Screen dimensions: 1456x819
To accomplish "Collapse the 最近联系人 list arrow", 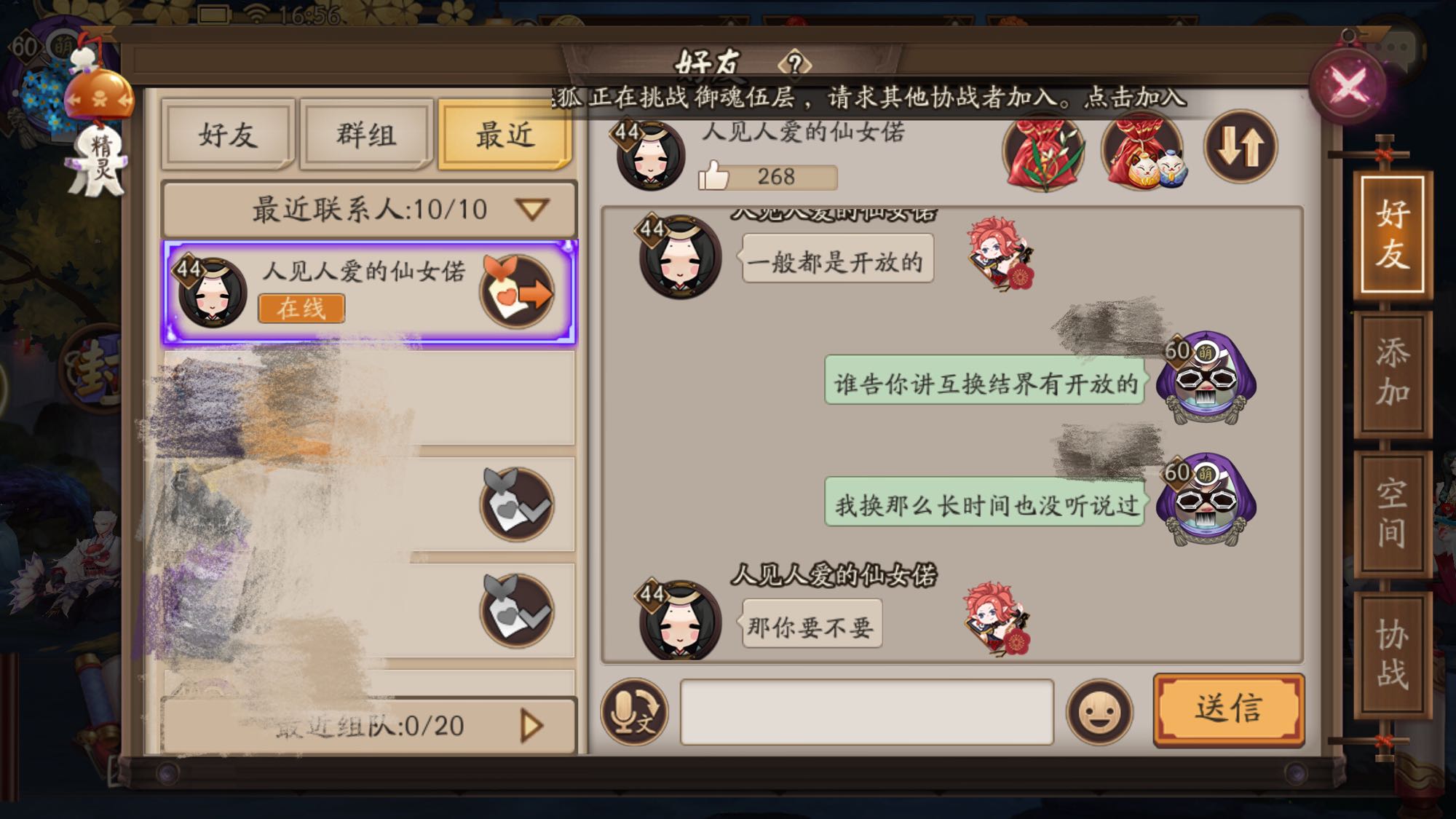I will pyautogui.click(x=531, y=210).
